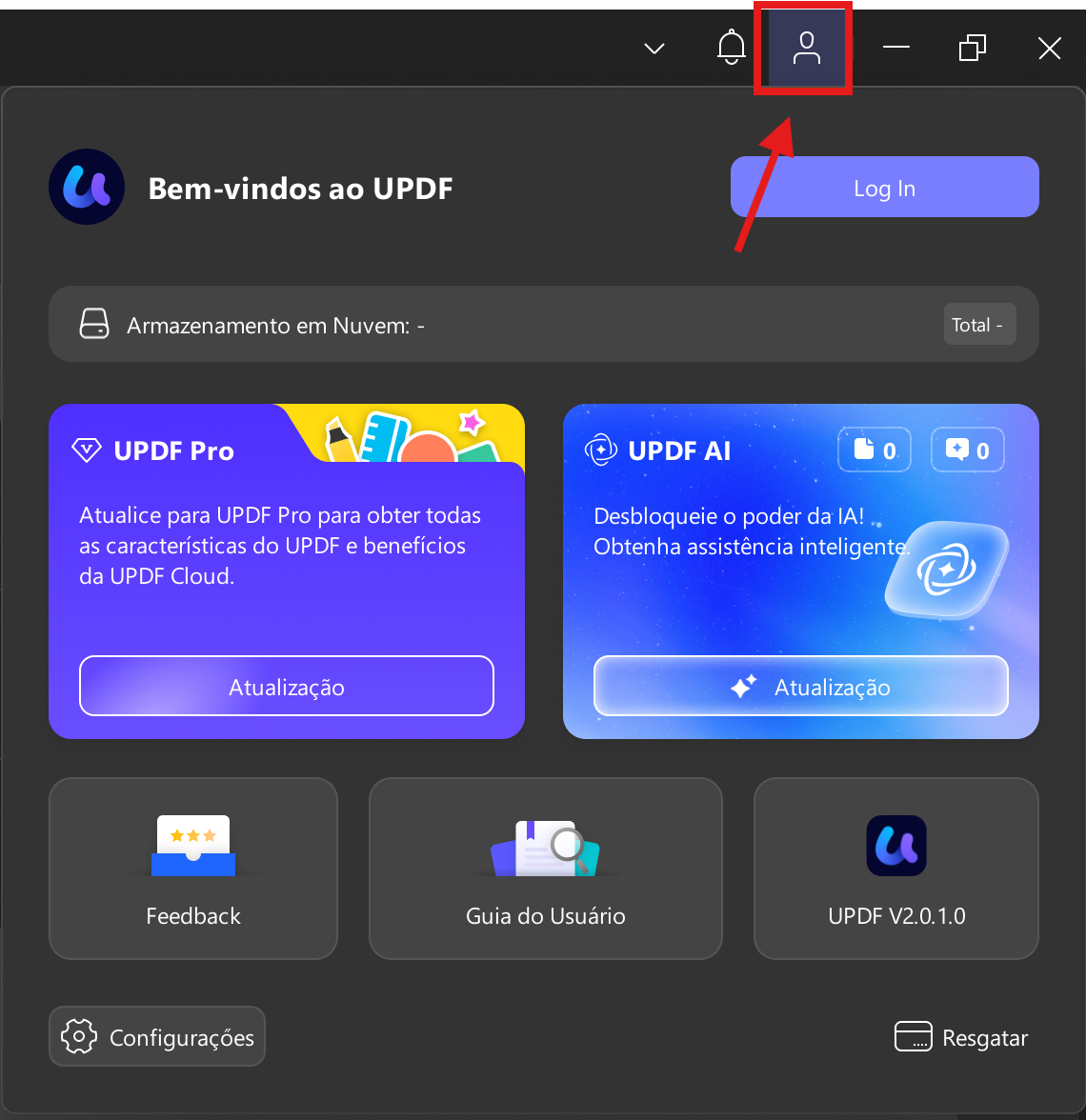Click the Armazenamento em Nuvem text
1086x1120 pixels.
276,326
